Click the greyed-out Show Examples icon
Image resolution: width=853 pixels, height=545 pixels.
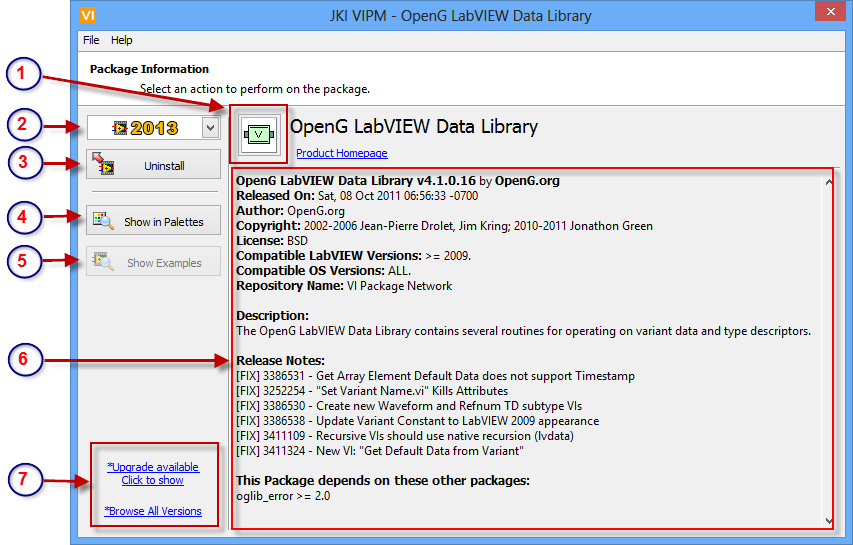tap(102, 263)
